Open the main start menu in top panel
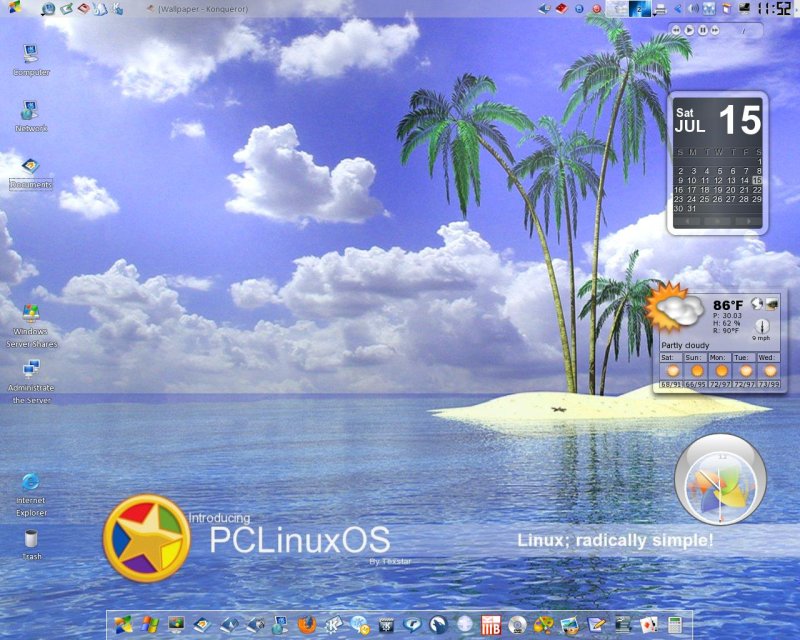Screen dimensions: 800x640 15,7
